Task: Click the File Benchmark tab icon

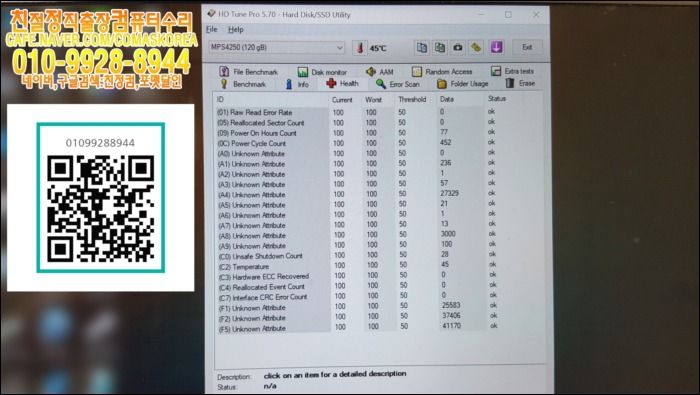Action: pos(224,72)
